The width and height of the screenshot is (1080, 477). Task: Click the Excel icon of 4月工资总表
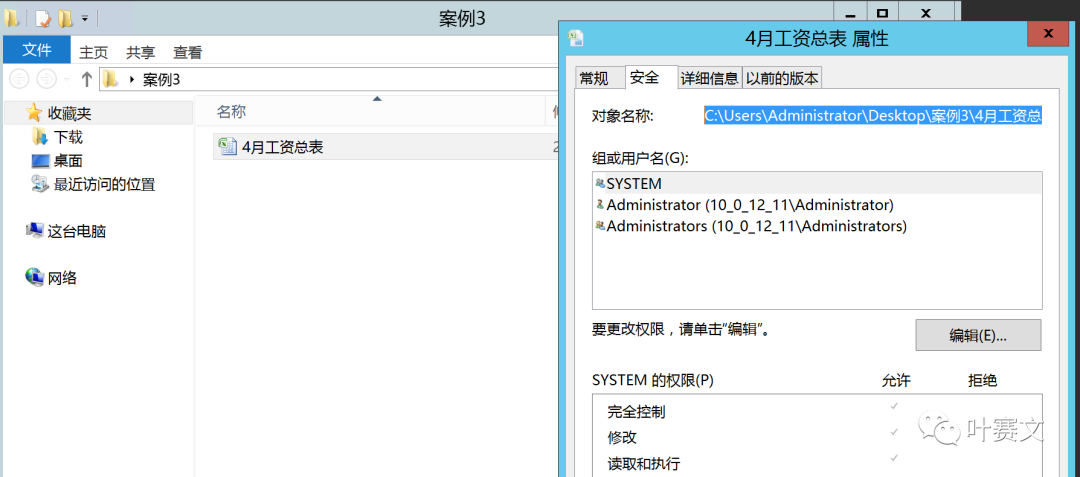click(227, 146)
